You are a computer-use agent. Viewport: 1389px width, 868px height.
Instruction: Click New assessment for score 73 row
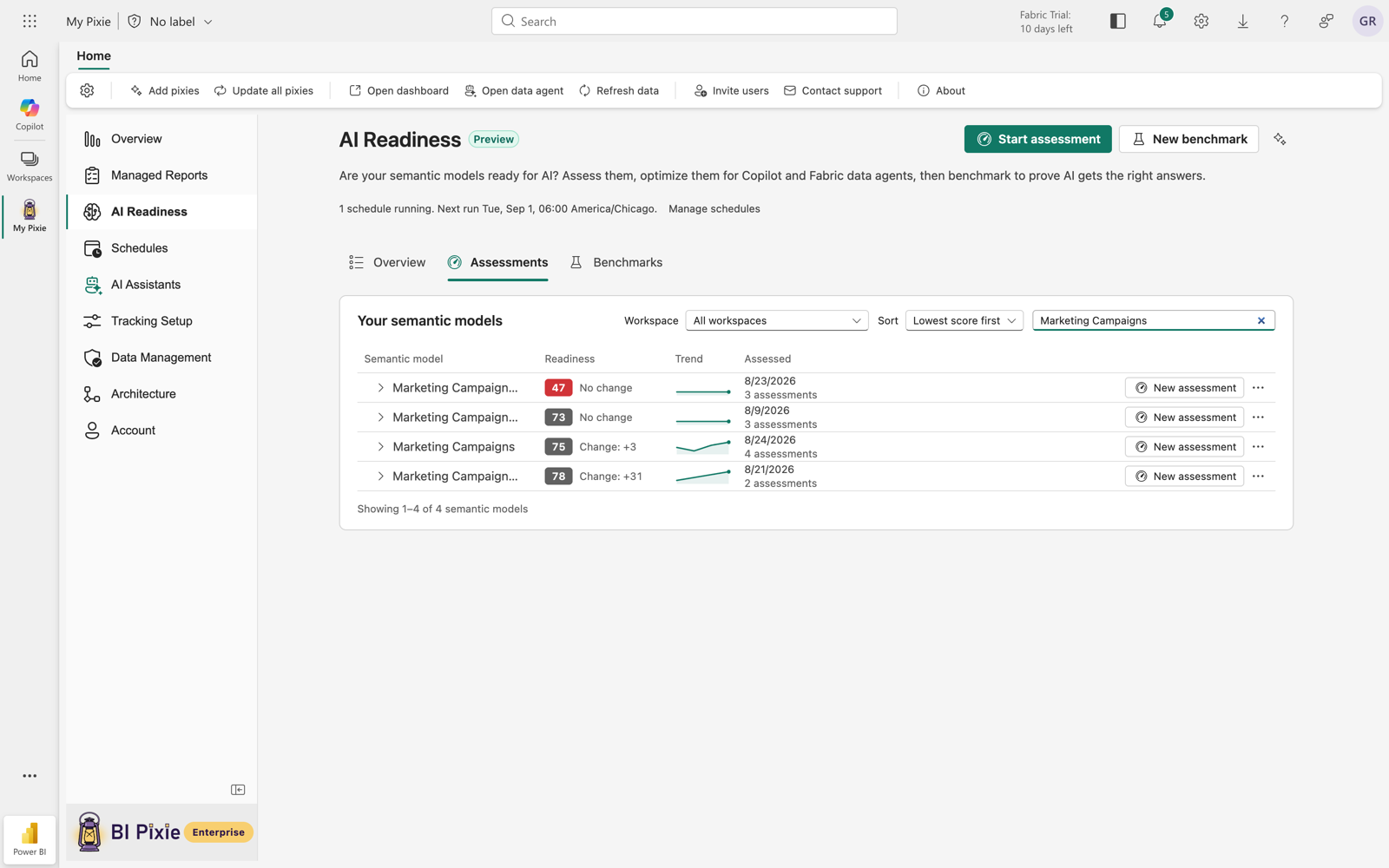click(x=1184, y=418)
